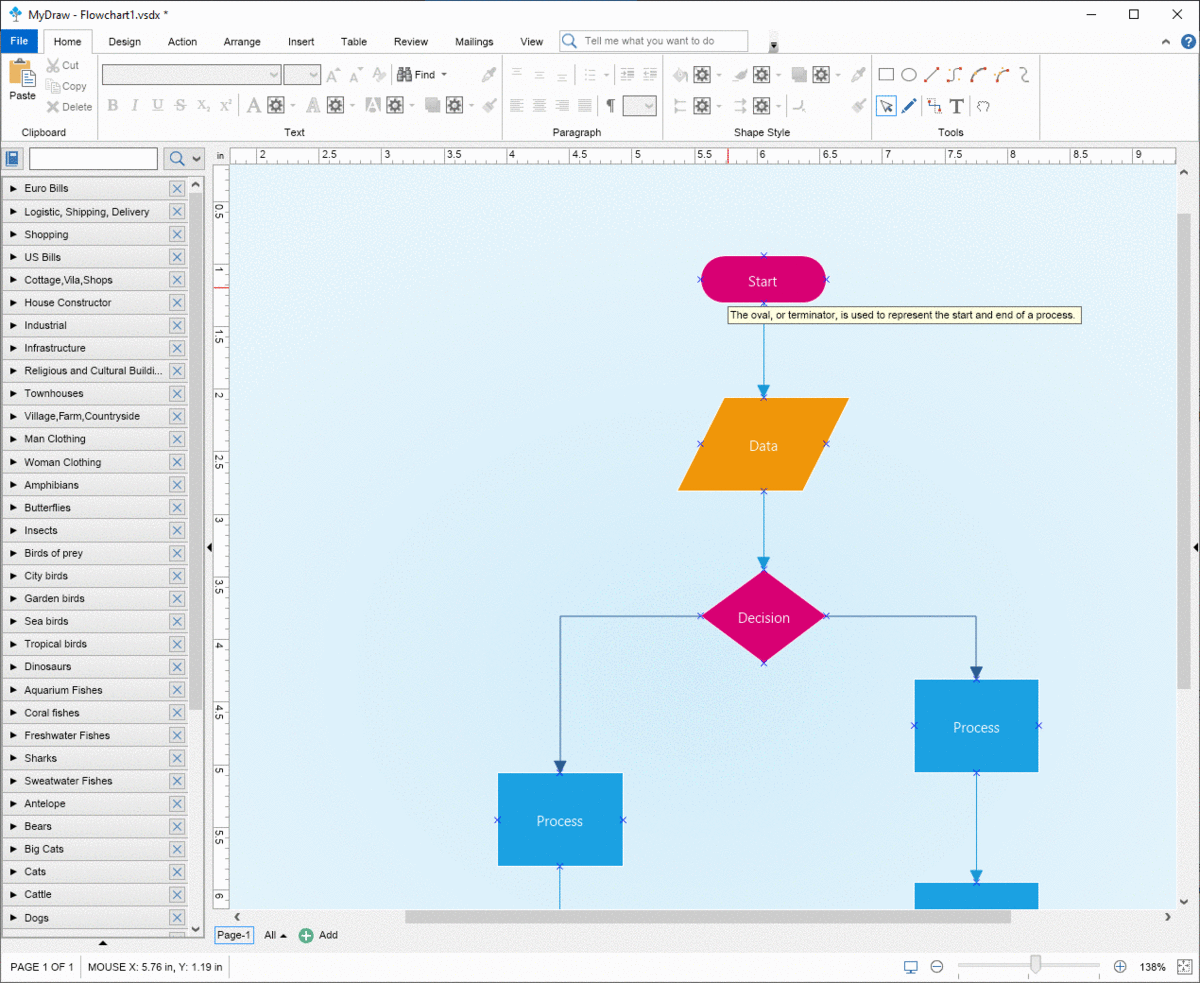Viewport: 1200px width, 983px height.
Task: Click the zoom slider handle
Action: [1036, 965]
